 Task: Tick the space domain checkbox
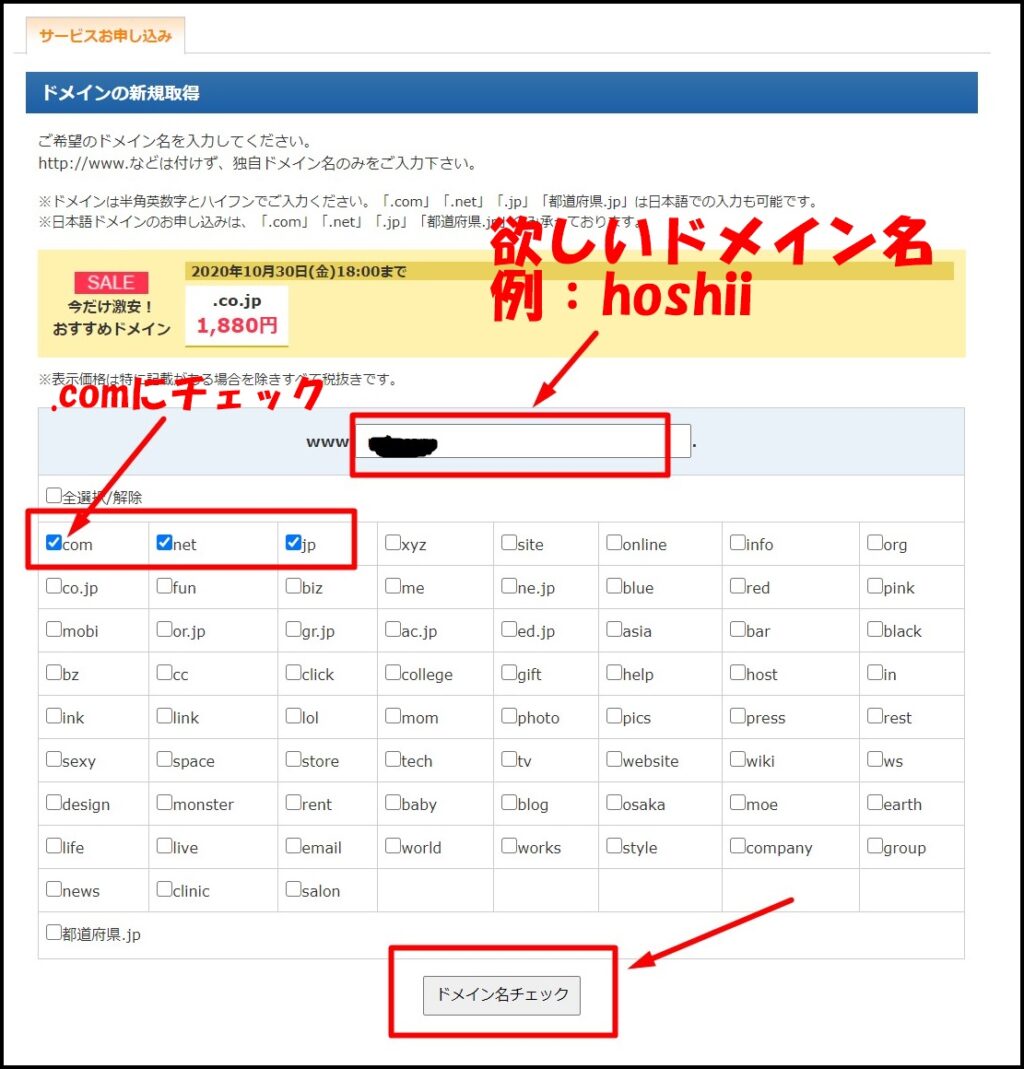click(x=164, y=759)
